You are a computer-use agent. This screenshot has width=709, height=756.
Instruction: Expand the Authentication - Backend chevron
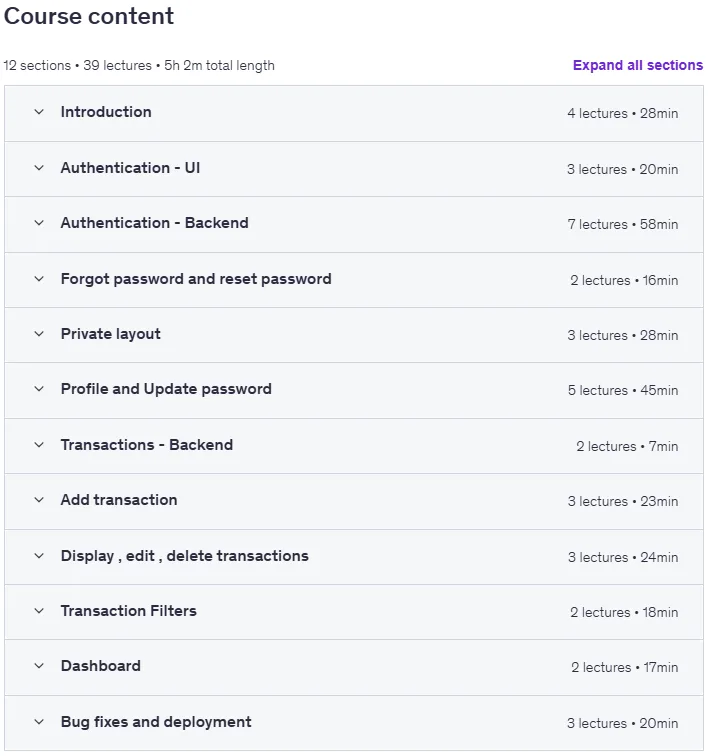tap(39, 223)
